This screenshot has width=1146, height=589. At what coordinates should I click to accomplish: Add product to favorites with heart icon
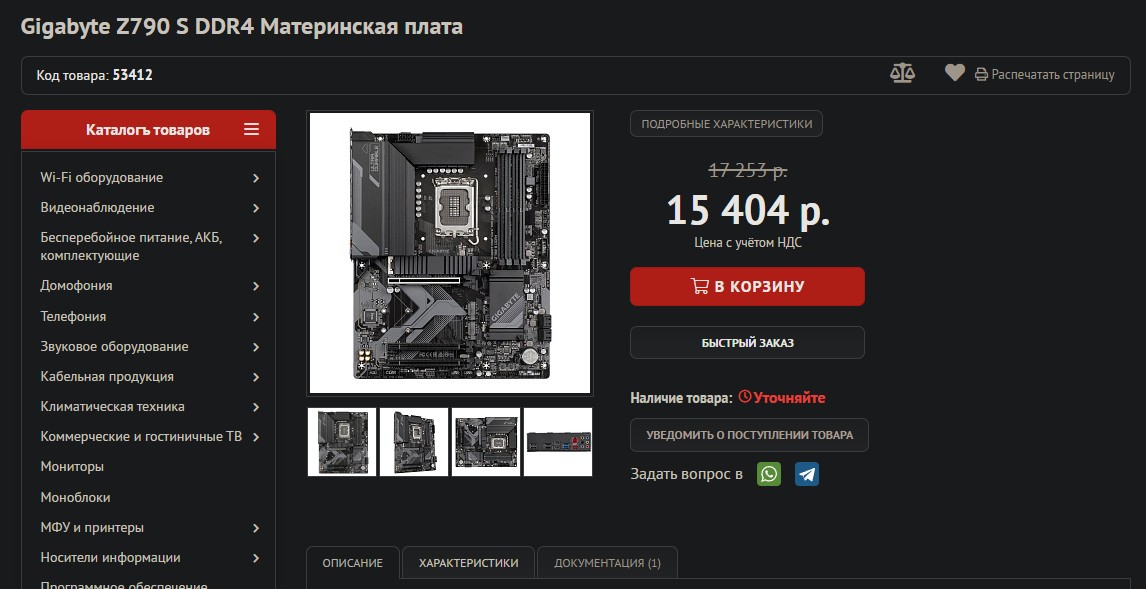[x=955, y=73]
